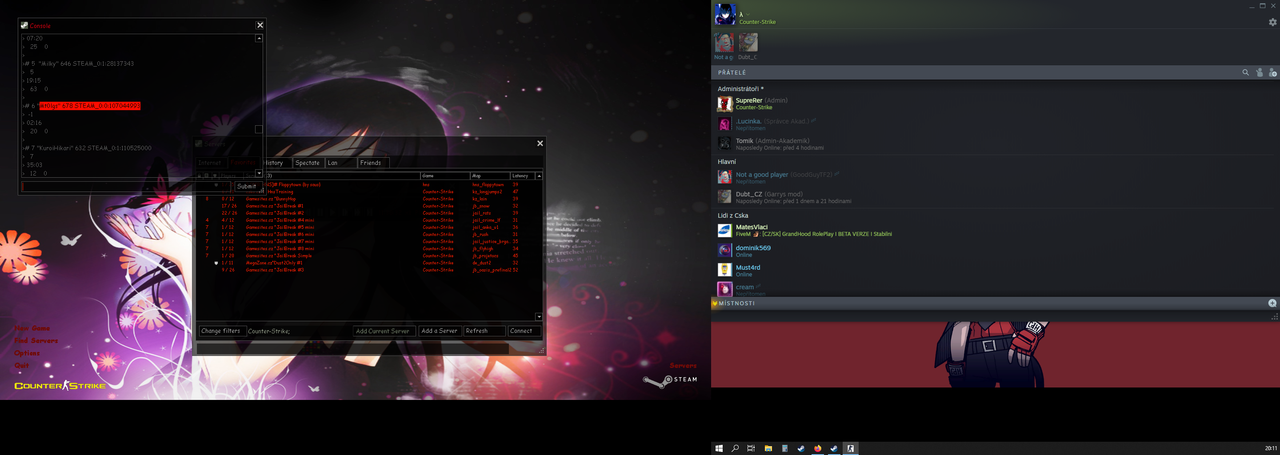Open the Dubt_C favorite friend thumbnail

(748, 42)
